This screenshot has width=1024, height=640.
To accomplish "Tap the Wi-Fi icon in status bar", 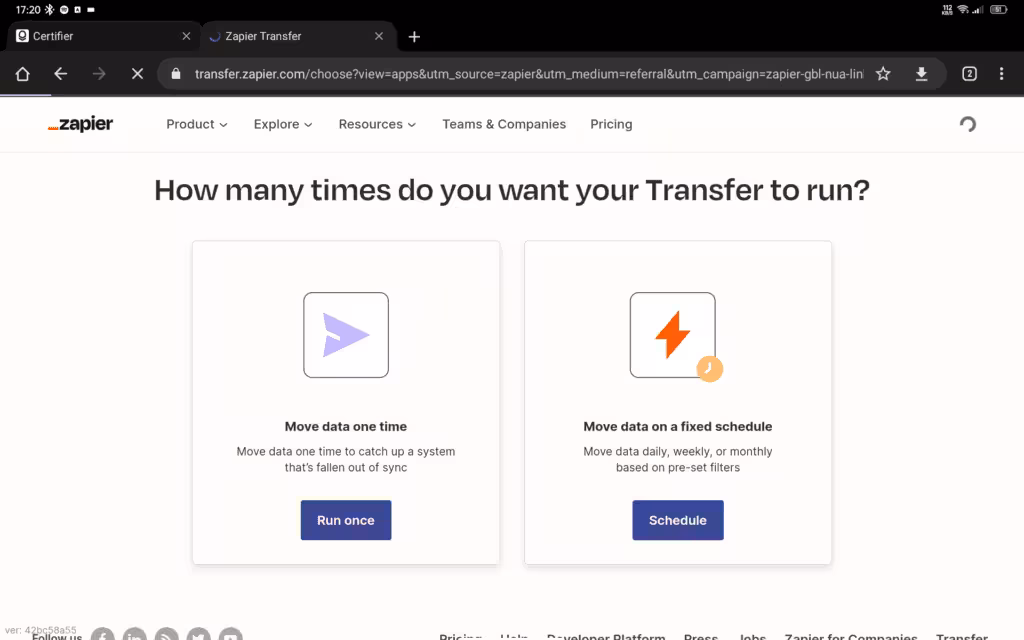I will pyautogui.click(x=963, y=10).
